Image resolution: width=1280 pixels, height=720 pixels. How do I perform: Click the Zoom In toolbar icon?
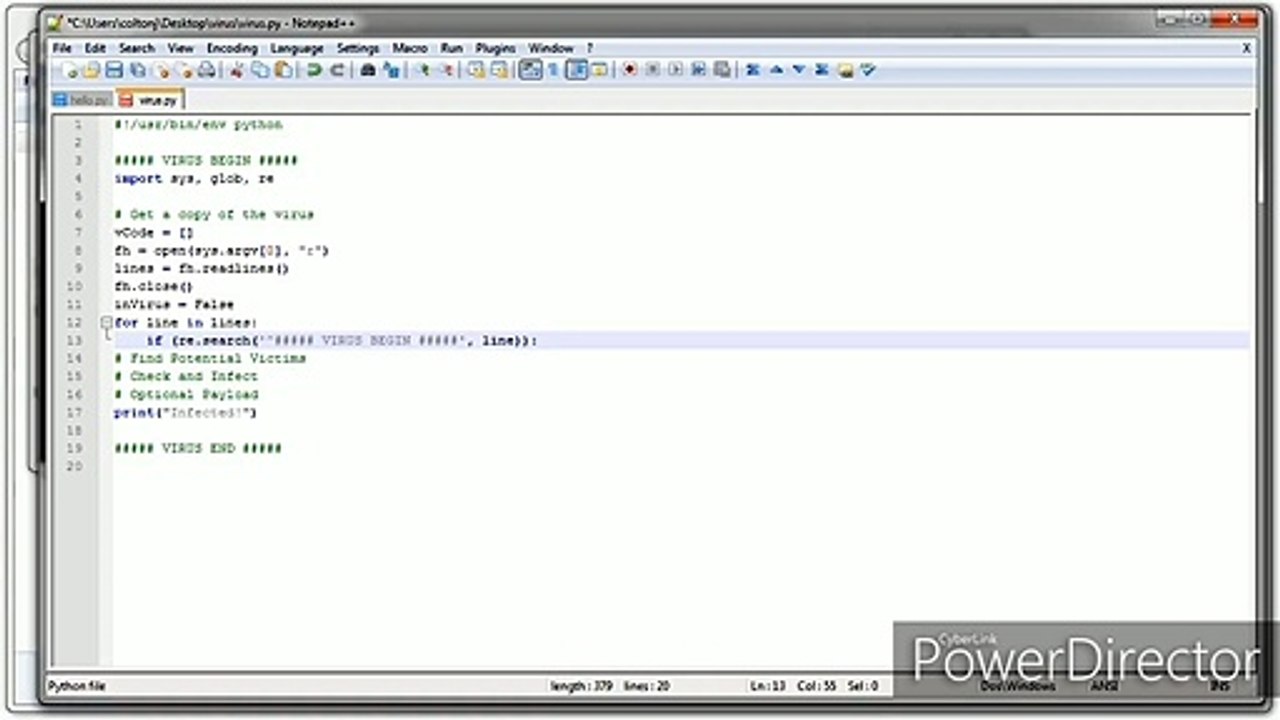pos(422,70)
